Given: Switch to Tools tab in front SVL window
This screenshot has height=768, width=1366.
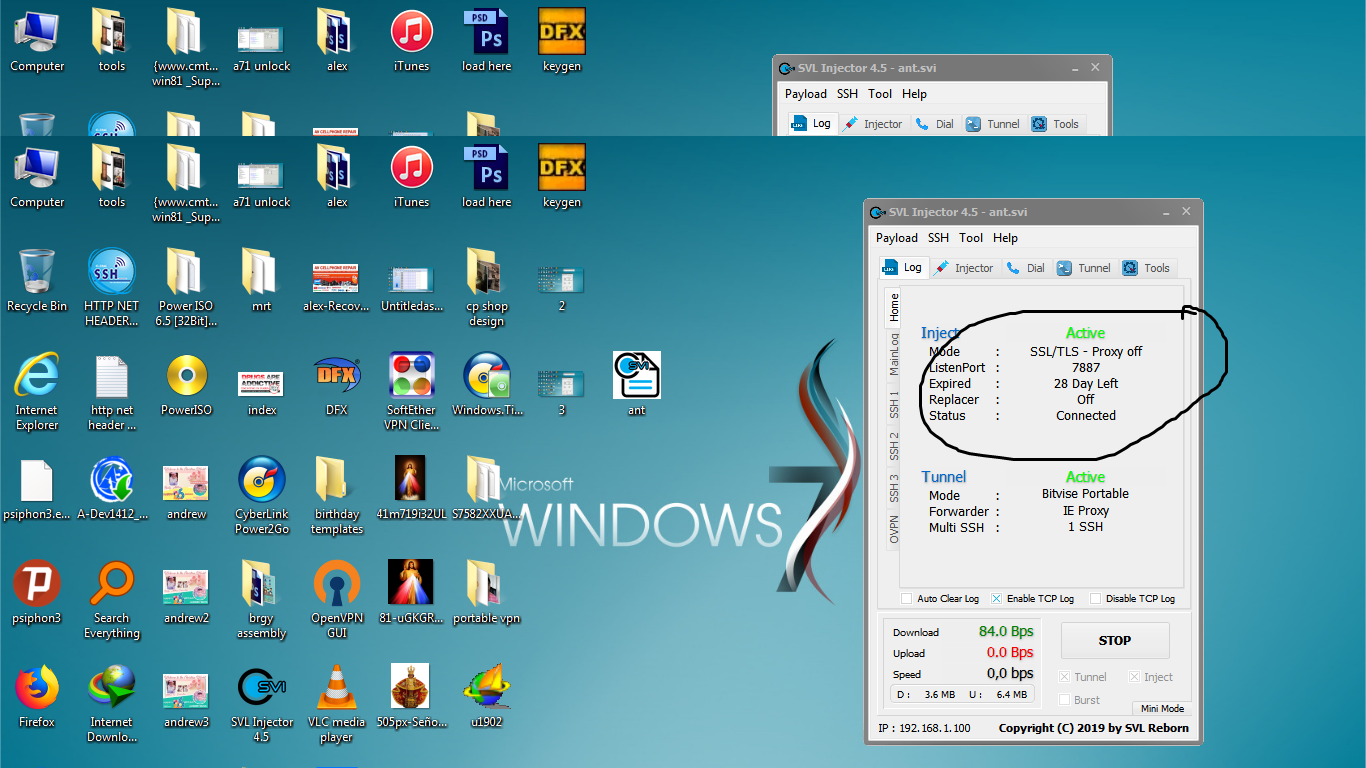Looking at the screenshot, I should 1146,268.
